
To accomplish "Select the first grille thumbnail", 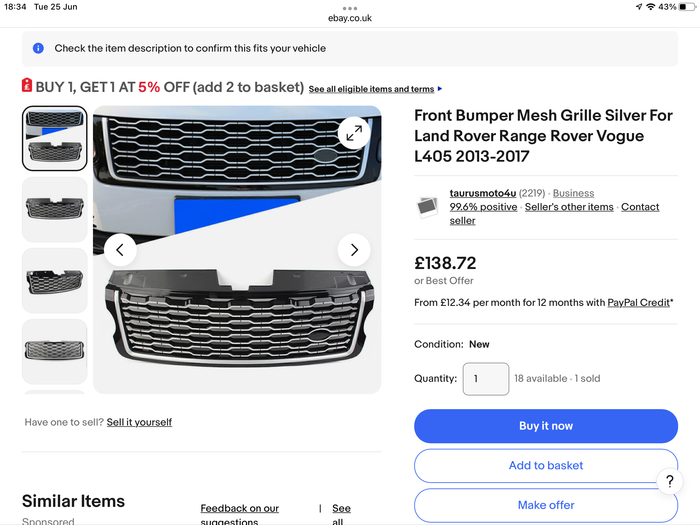I will coord(54,138).
